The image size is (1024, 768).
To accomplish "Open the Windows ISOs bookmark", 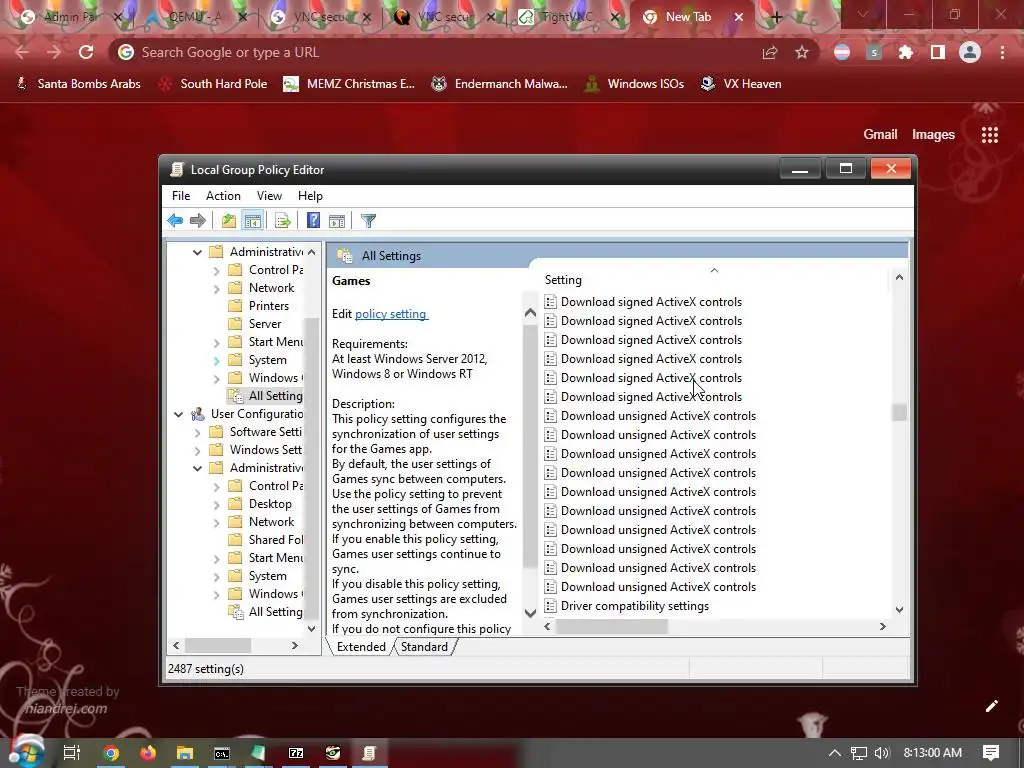I will [635, 84].
